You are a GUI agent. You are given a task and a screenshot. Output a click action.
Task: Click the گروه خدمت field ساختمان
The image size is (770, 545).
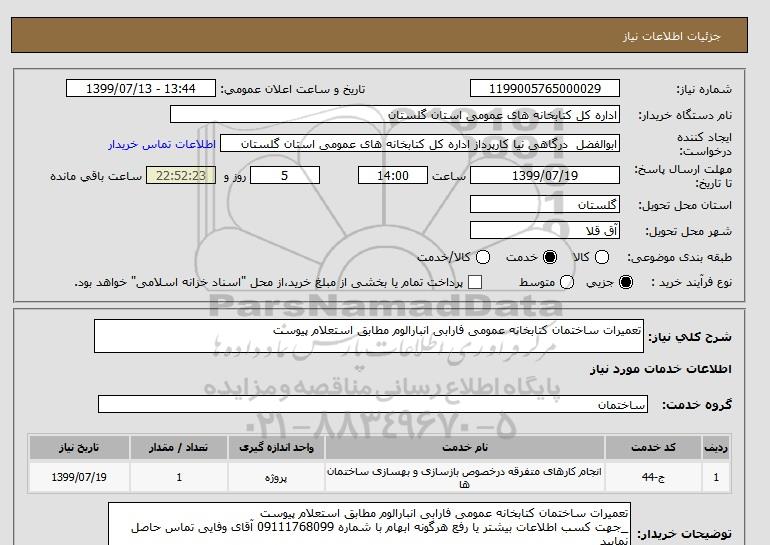(x=373, y=404)
